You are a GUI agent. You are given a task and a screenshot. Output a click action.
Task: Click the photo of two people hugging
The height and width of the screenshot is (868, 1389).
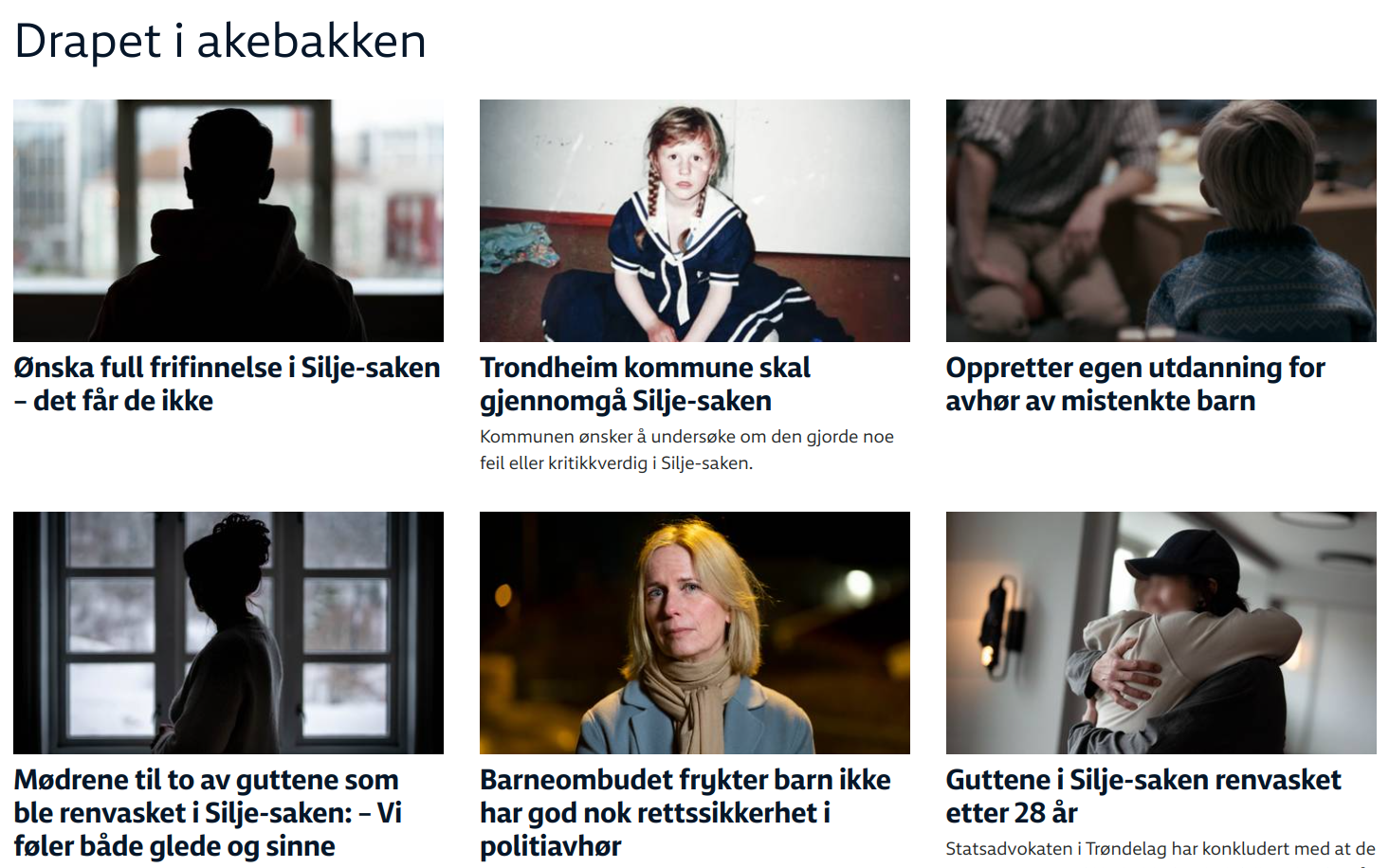pos(1161,633)
